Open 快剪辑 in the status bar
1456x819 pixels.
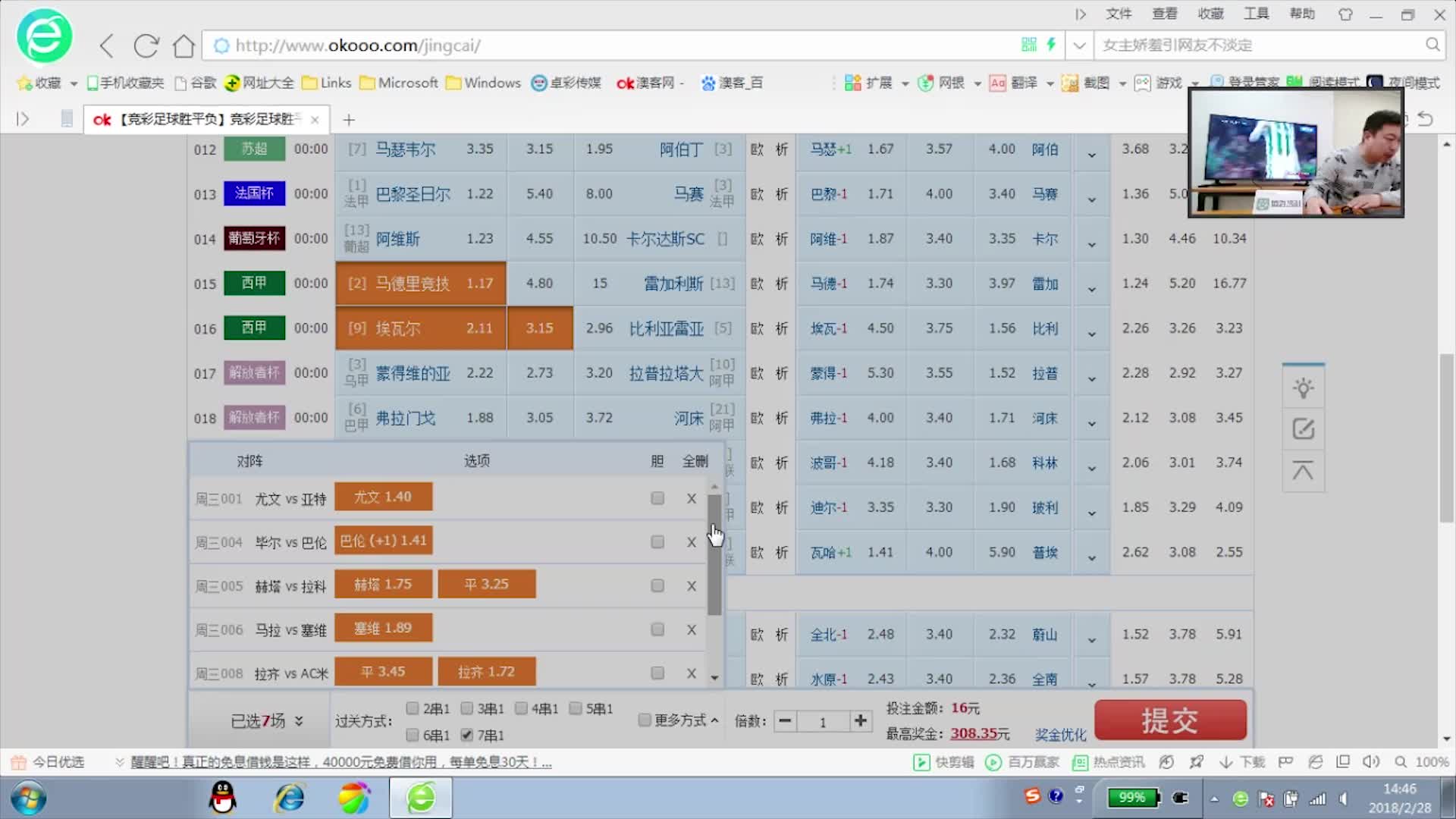tap(944, 762)
